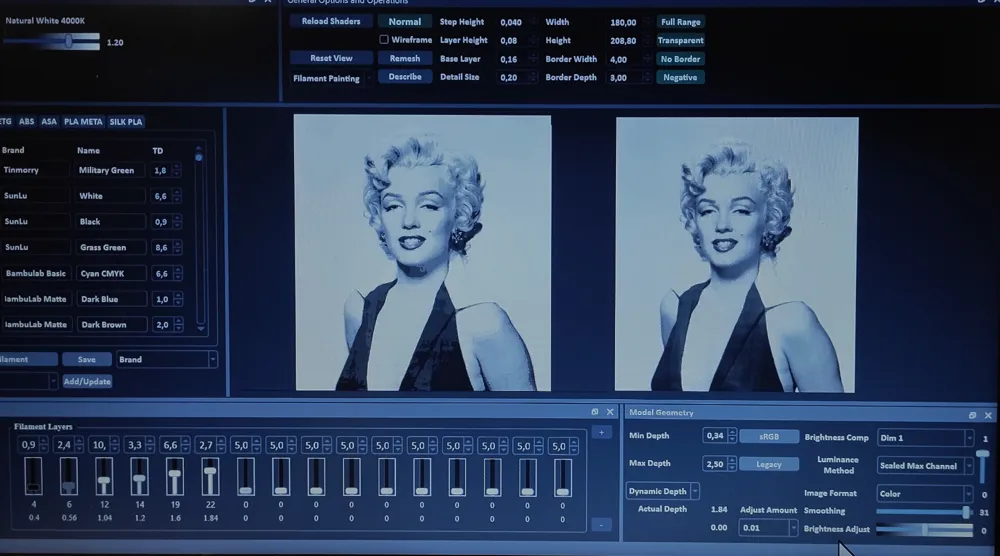Click the TD stepper for Military Green
This screenshot has height=556, width=1000.
(x=177, y=170)
